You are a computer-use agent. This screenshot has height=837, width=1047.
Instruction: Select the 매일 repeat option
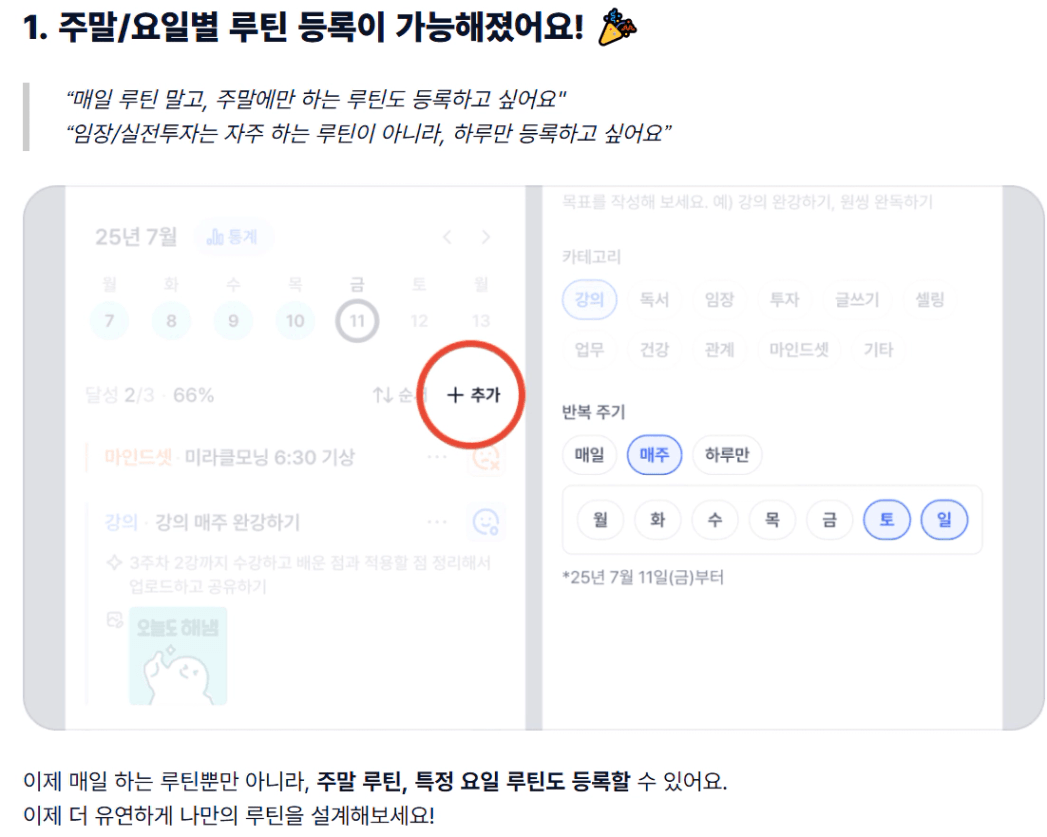589,455
